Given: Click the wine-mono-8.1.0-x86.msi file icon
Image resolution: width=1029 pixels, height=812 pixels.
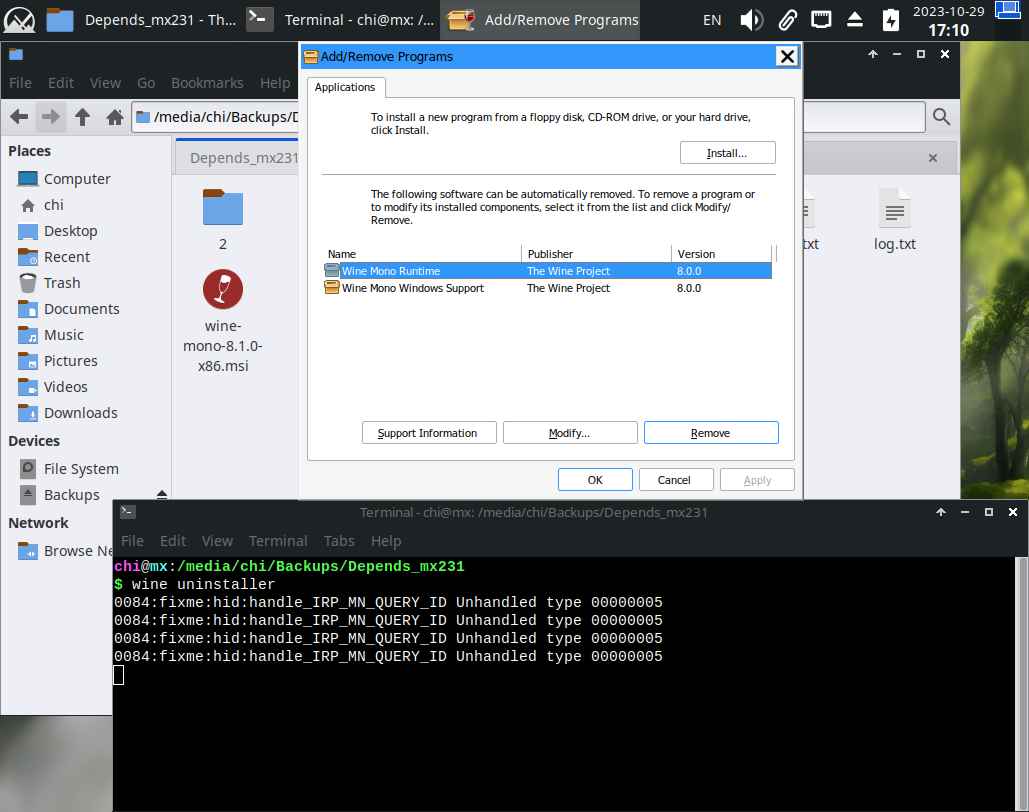Looking at the screenshot, I should [222, 290].
